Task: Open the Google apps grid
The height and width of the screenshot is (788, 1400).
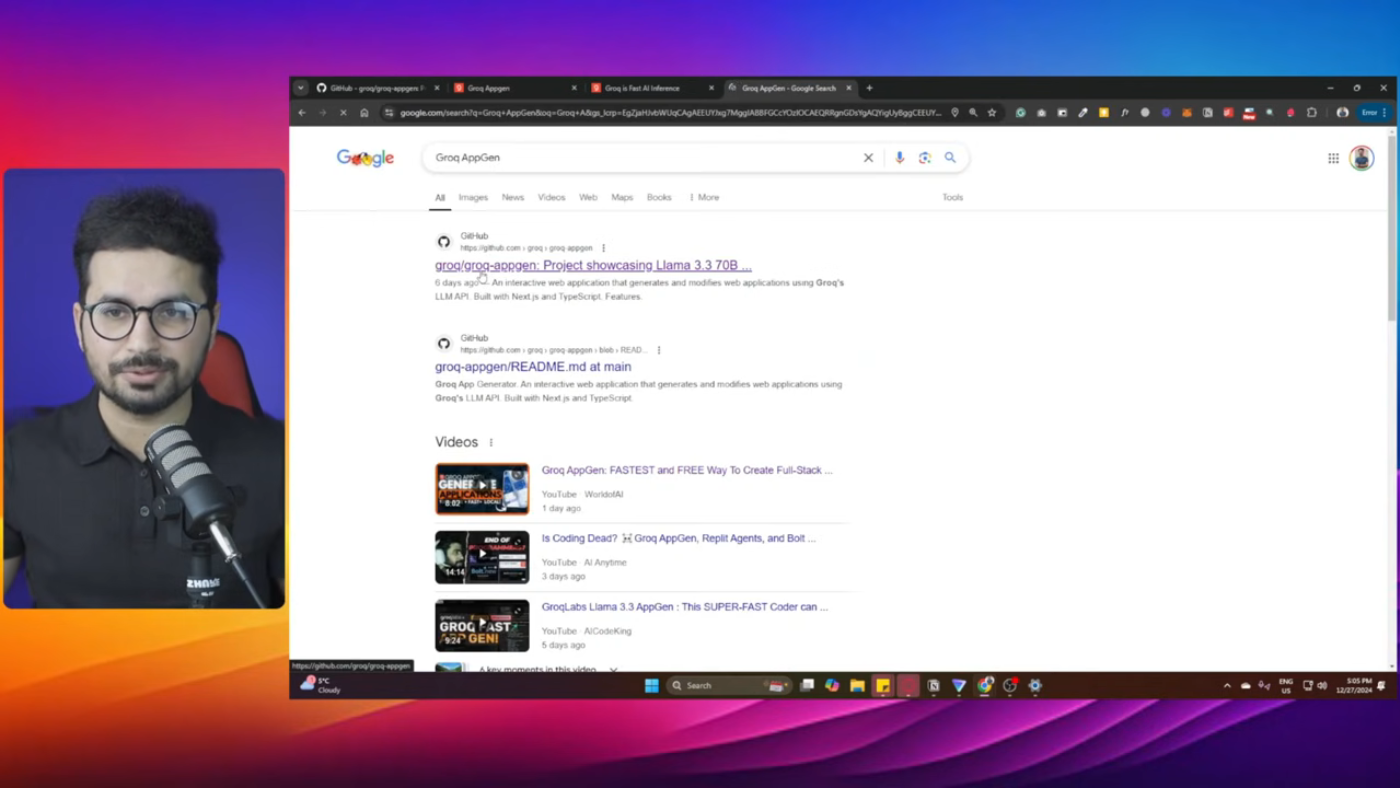Action: [1333, 158]
